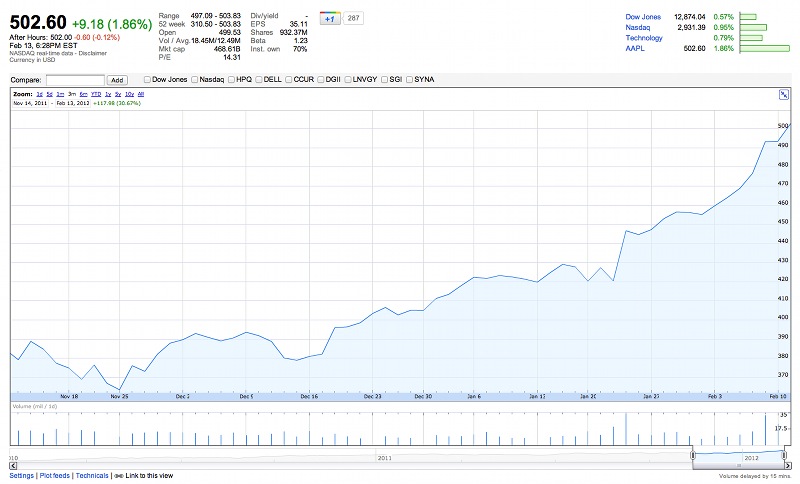Click the Compare ticker input field

pos(75,79)
